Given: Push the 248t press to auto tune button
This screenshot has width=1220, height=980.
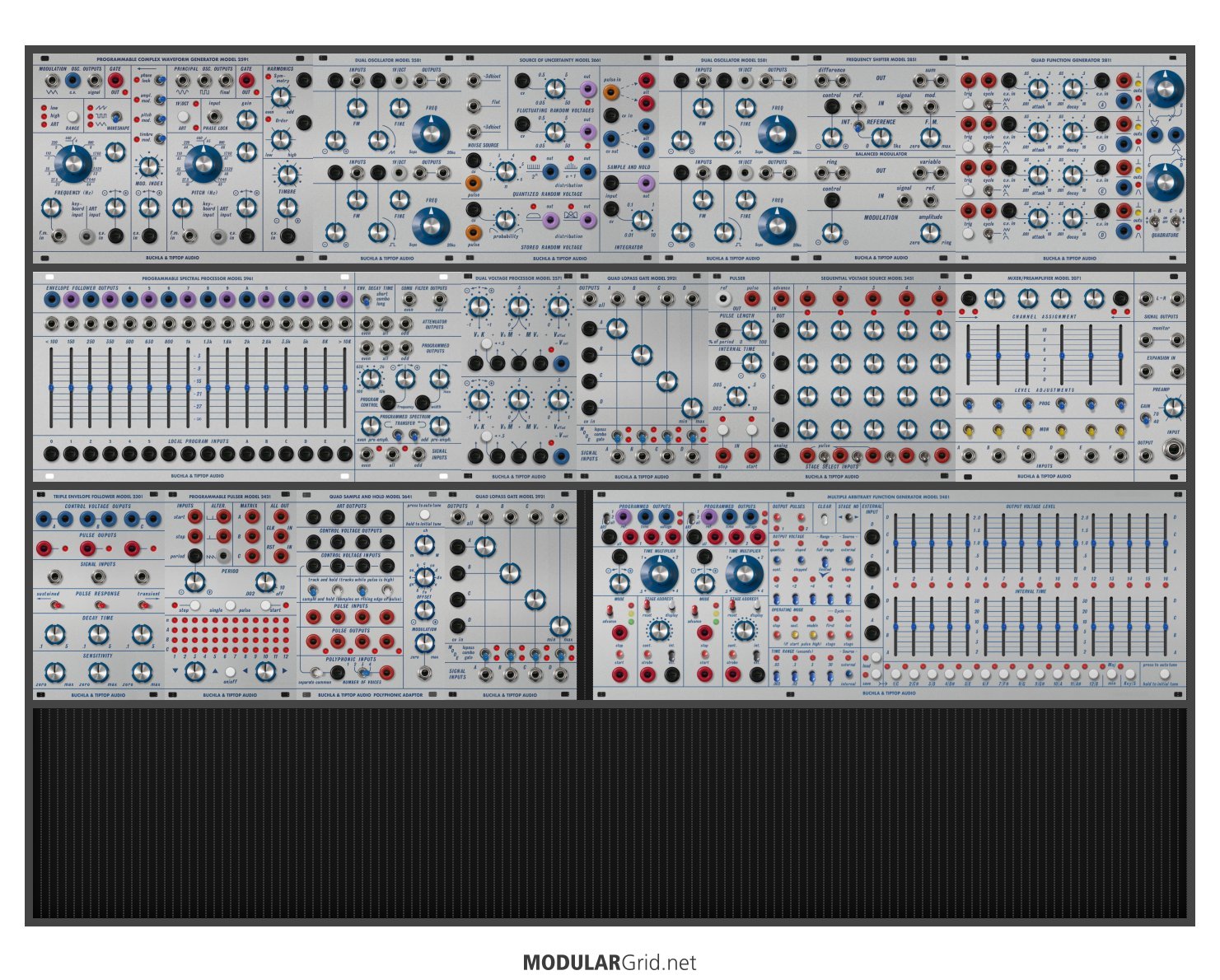Looking at the screenshot, I should tap(1165, 674).
